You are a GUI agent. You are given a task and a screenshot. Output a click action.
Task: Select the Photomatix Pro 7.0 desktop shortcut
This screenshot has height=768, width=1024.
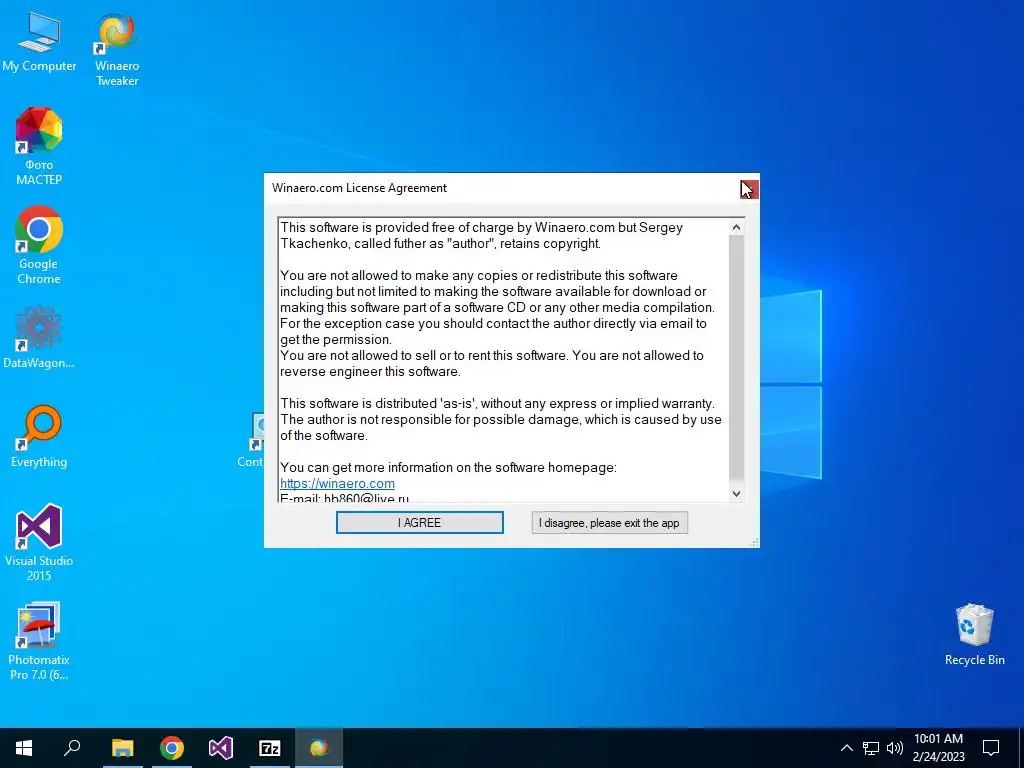pos(39,641)
